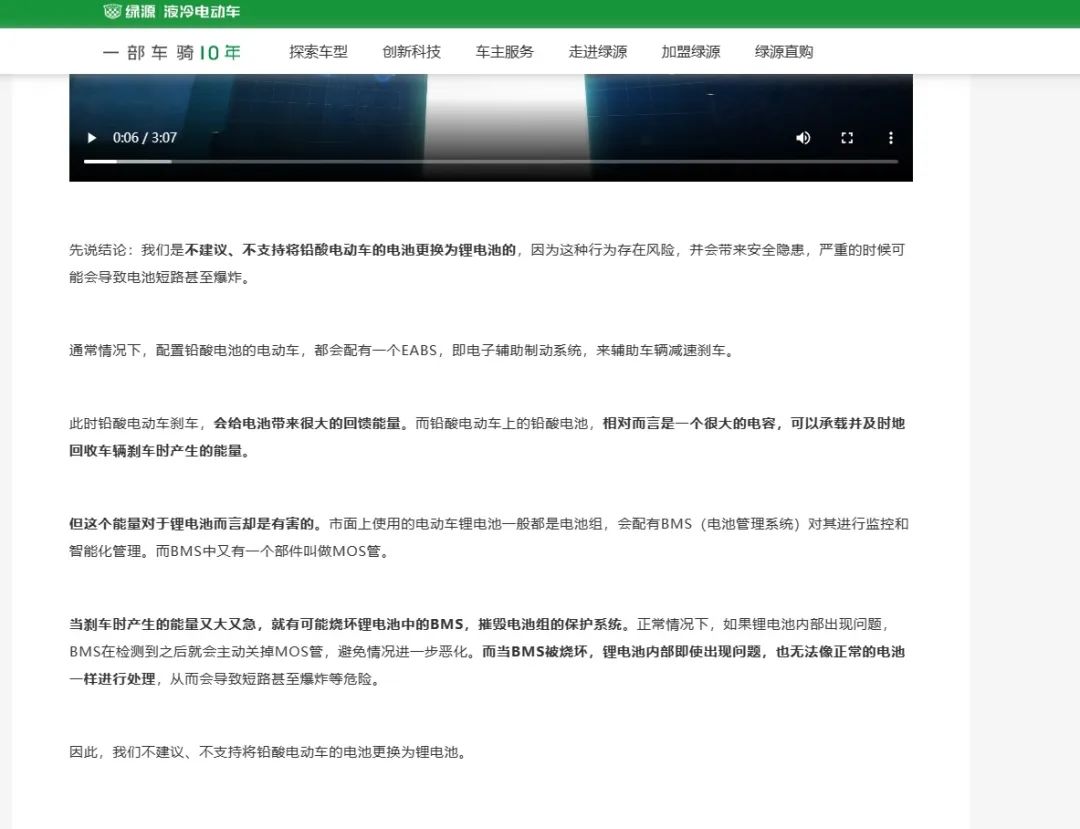The width and height of the screenshot is (1080, 829).
Task: Switch to the 车主服务 section
Action: tap(503, 51)
